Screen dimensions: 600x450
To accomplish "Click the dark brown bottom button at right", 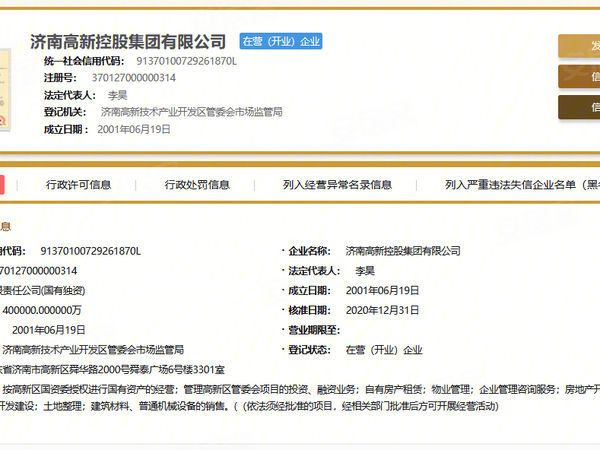I will [579, 107].
